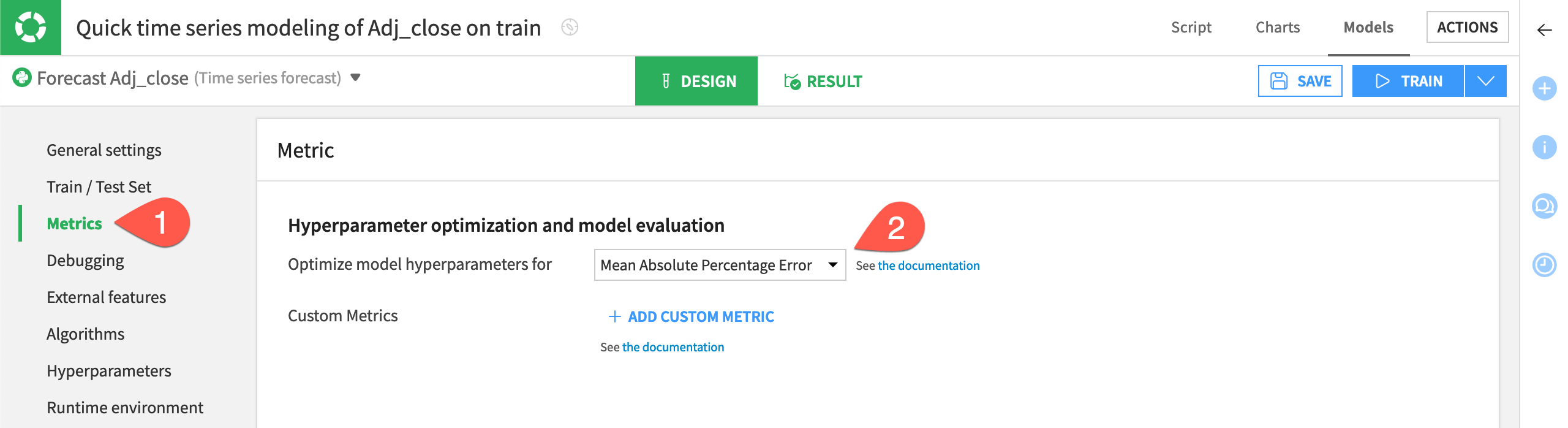Open General settings section
Screen dimensions: 1568x428
point(104,150)
